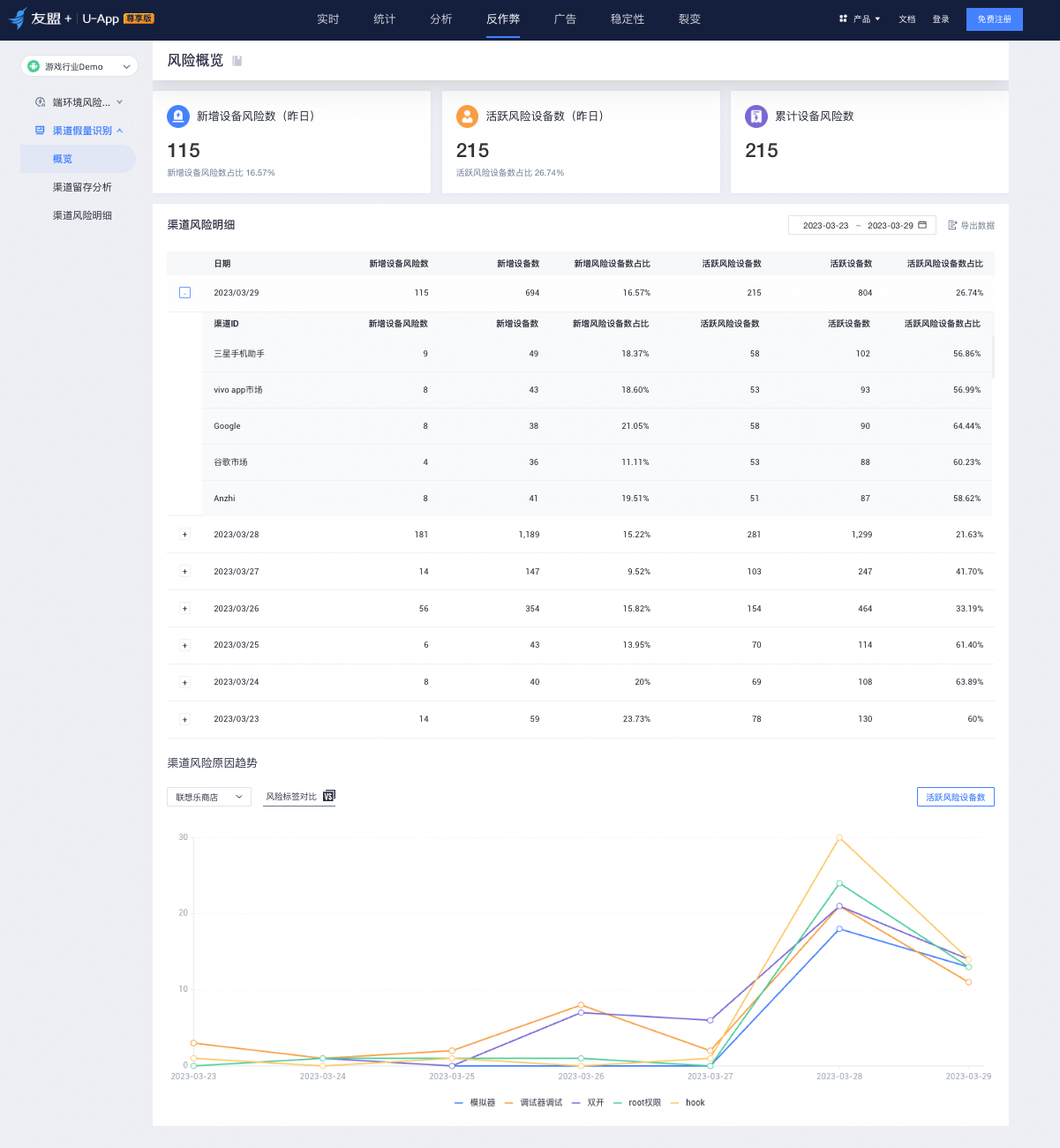Toggle the hook legend entry

(688, 1103)
